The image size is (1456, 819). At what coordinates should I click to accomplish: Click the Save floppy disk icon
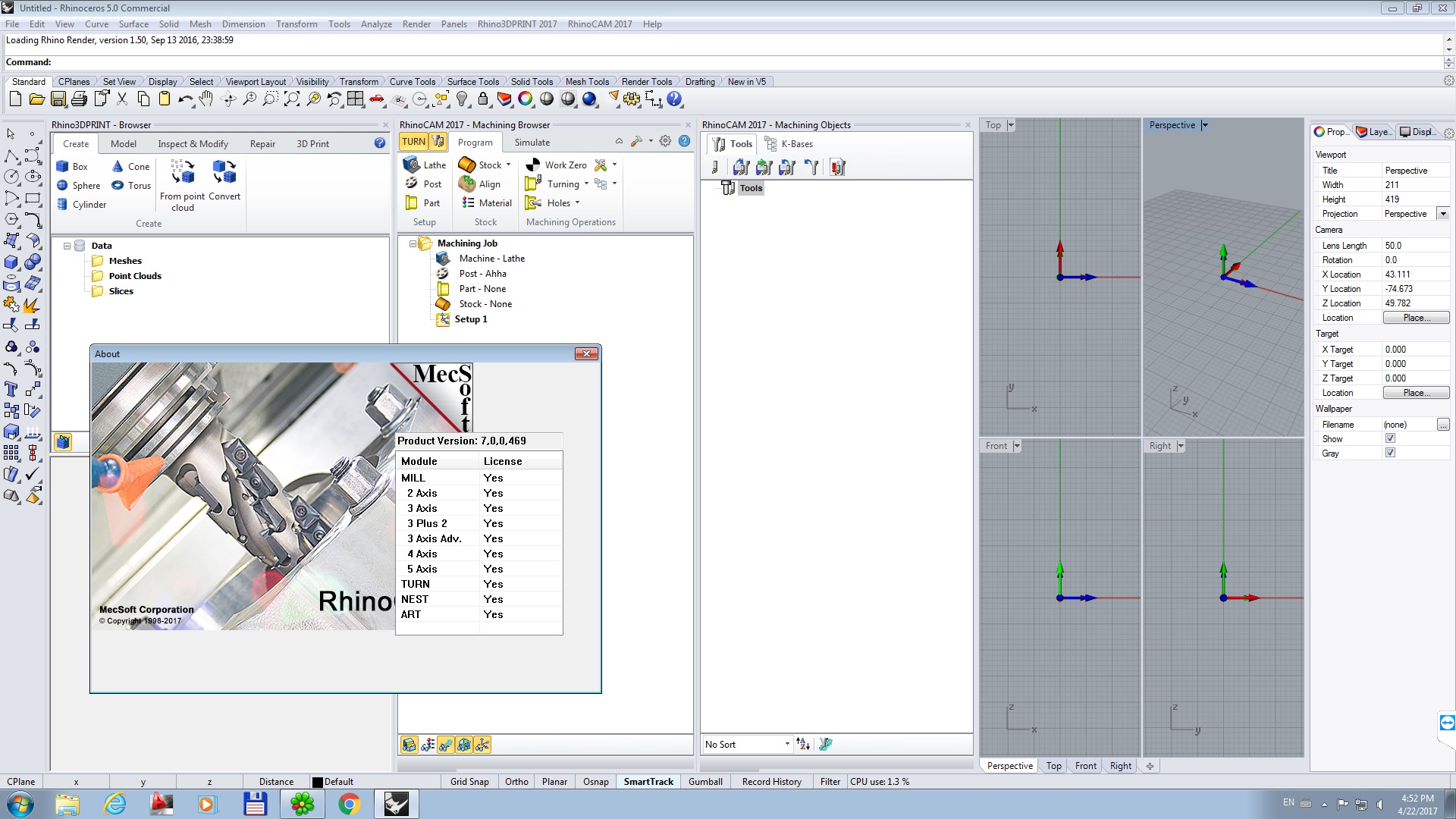click(x=58, y=99)
